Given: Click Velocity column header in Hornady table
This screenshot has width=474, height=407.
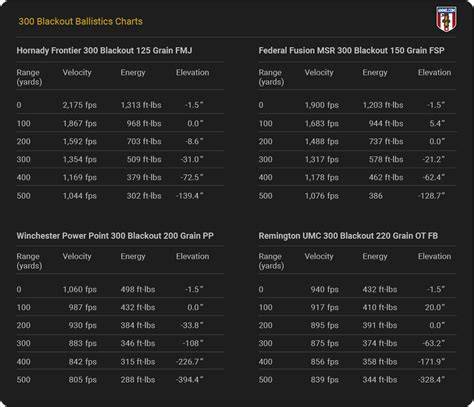Looking at the screenshot, I should (77, 73).
